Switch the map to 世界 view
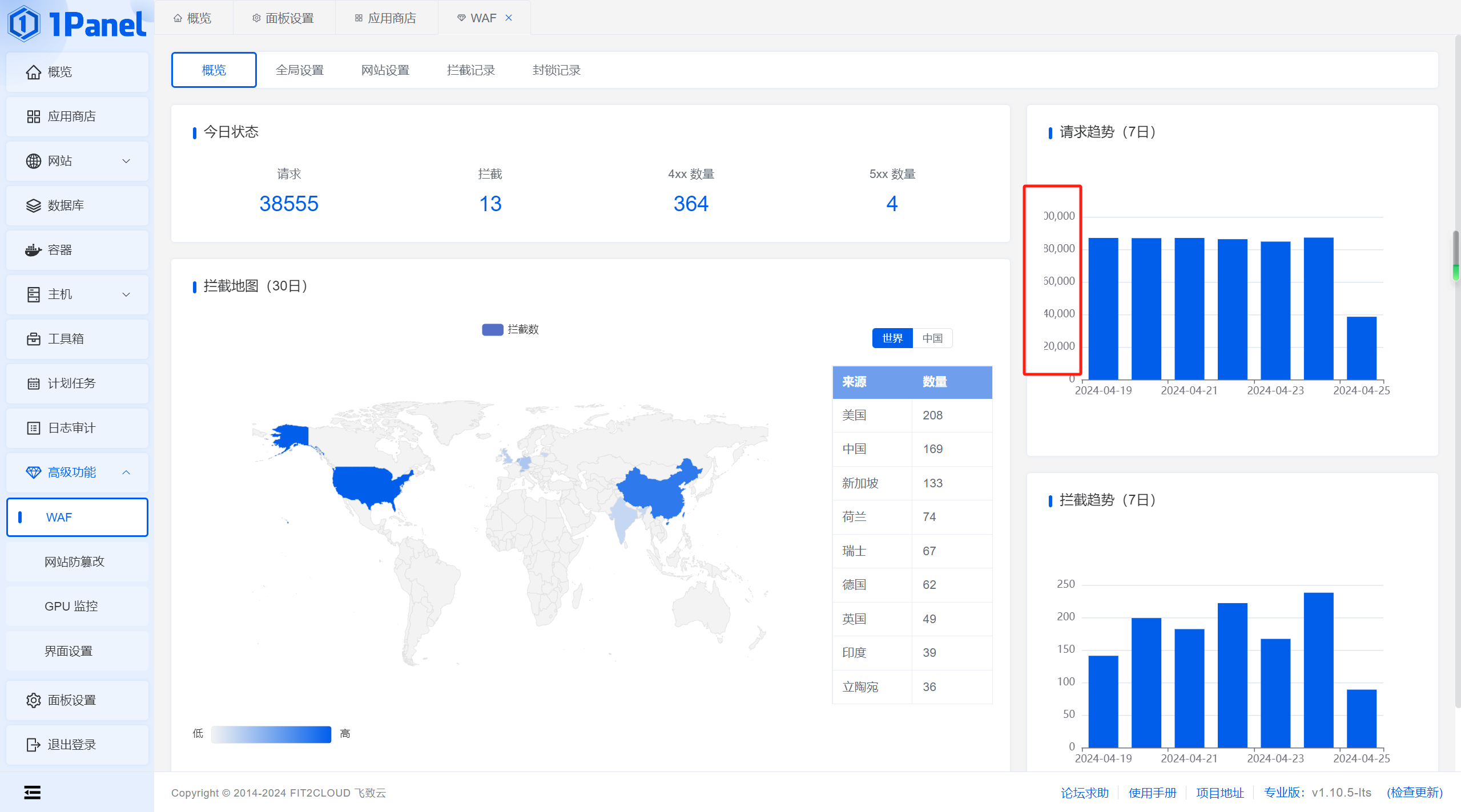The image size is (1461, 812). pos(892,338)
